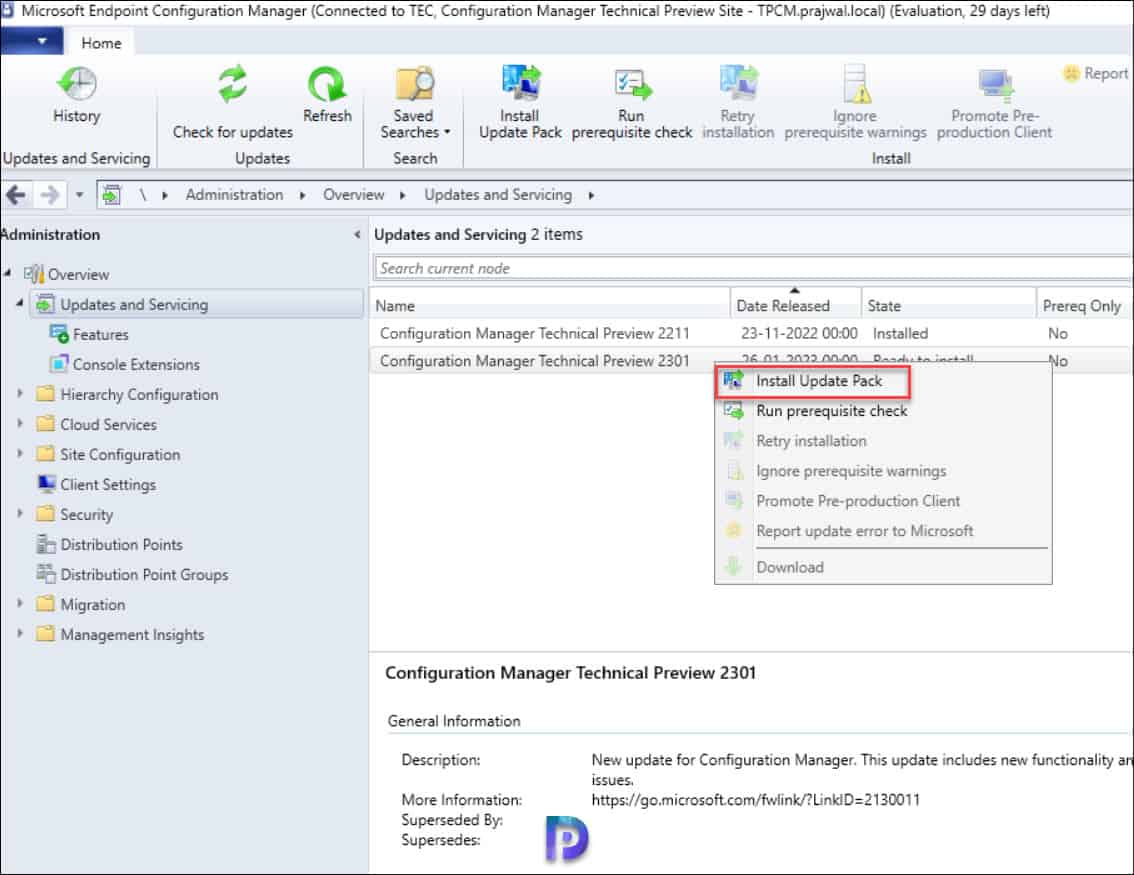The height and width of the screenshot is (875, 1134).
Task: Click the Report button in ribbon
Action: (1095, 73)
